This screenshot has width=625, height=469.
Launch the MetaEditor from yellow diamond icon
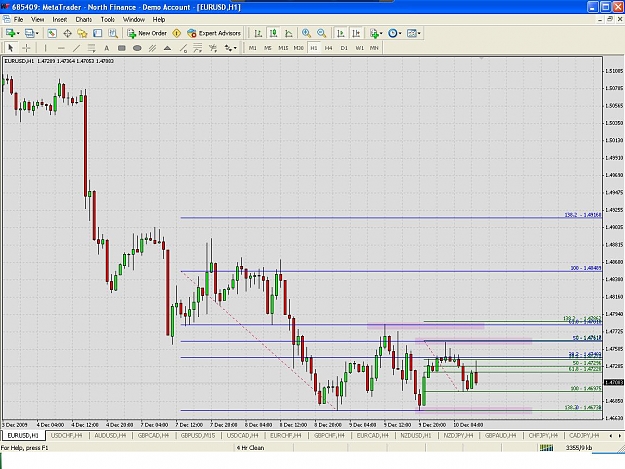pyautogui.click(x=177, y=33)
